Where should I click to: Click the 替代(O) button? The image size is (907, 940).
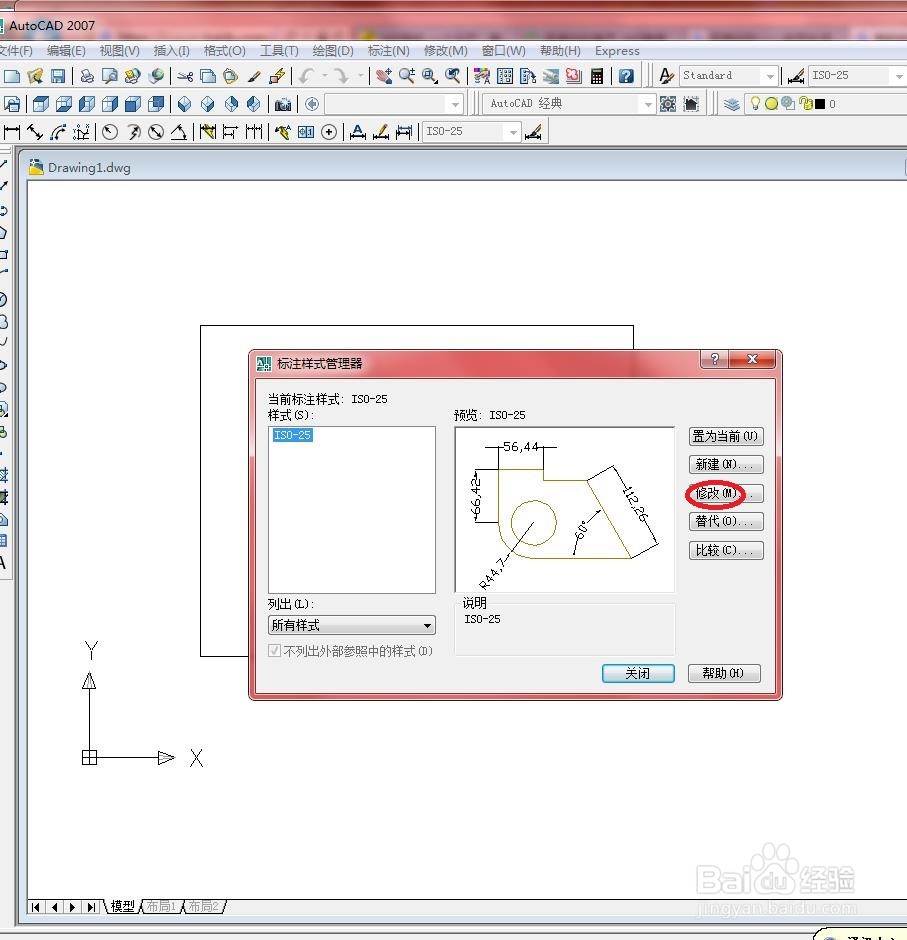726,522
